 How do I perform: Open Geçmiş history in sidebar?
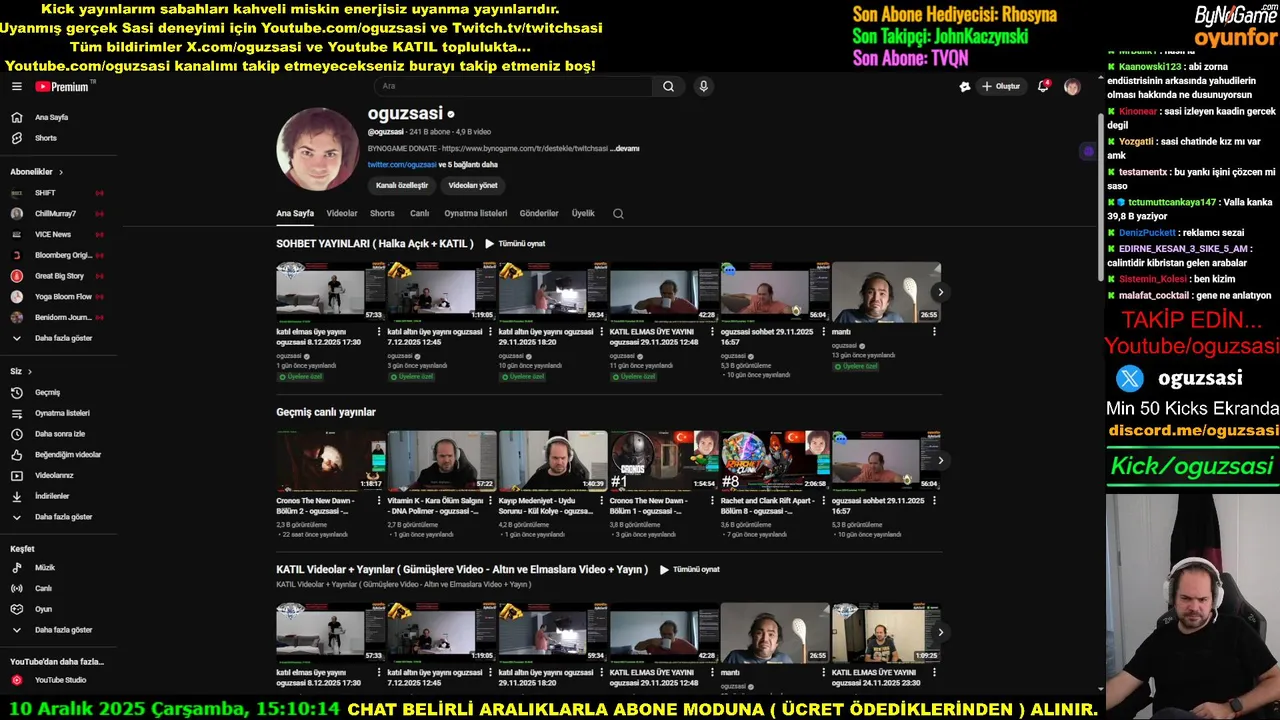47,392
